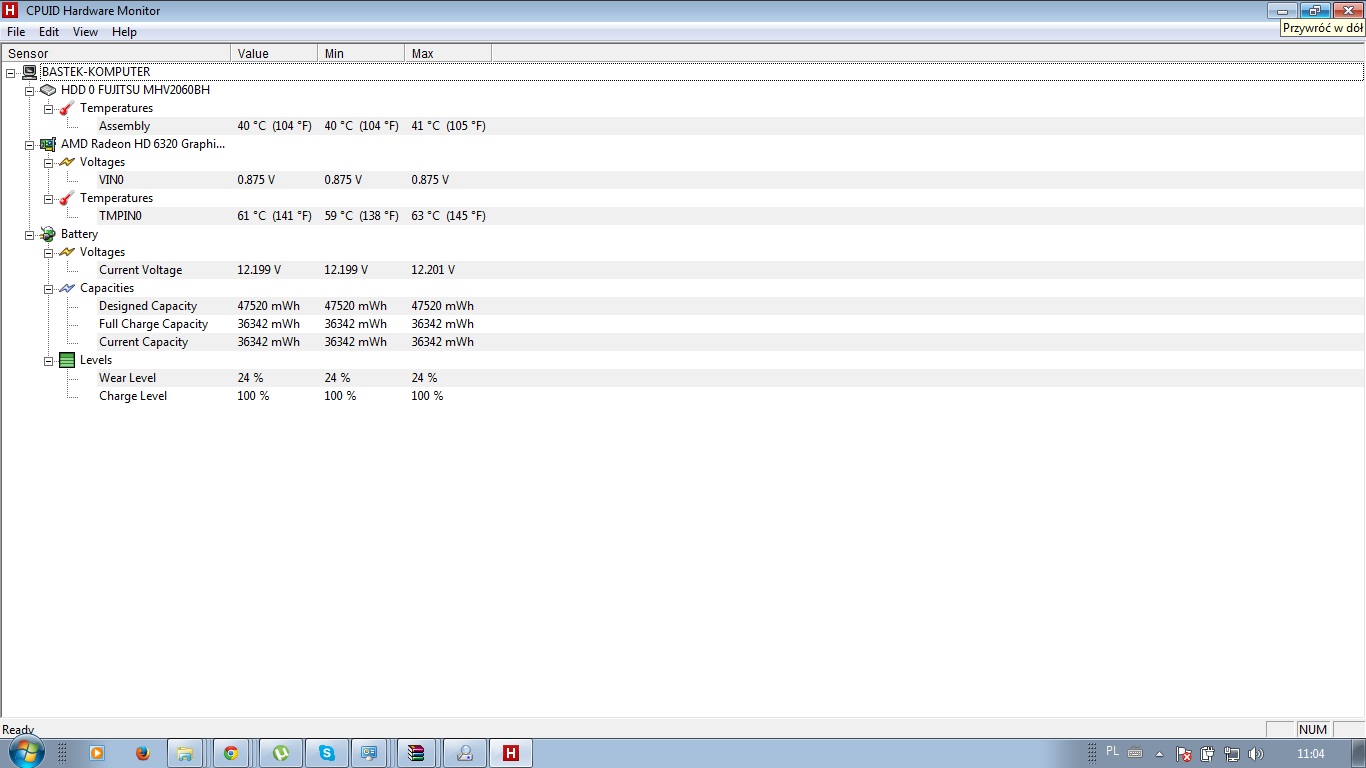Image resolution: width=1366 pixels, height=768 pixels.
Task: Open Windows Explorer from the taskbar
Action: click(185, 753)
